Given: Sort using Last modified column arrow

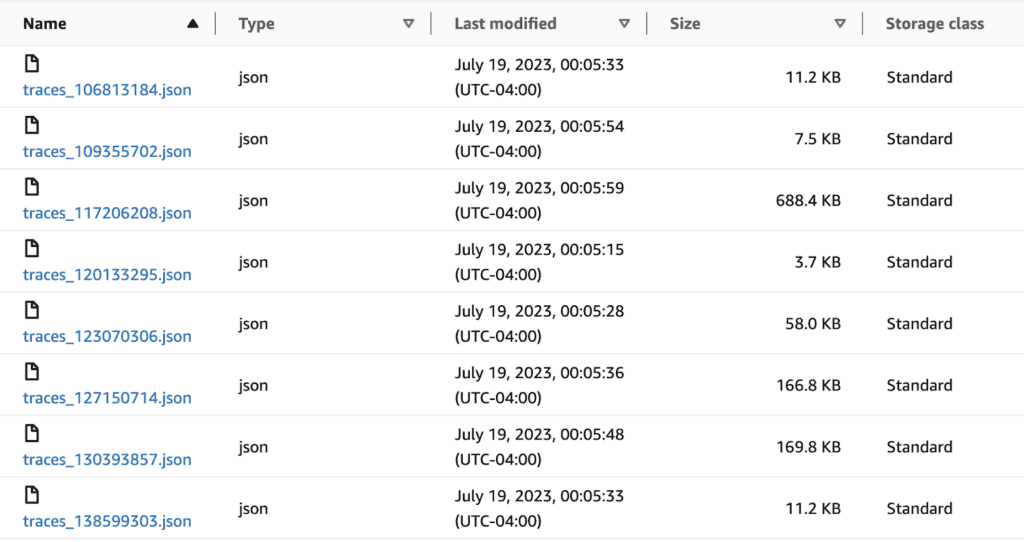Looking at the screenshot, I should point(624,24).
